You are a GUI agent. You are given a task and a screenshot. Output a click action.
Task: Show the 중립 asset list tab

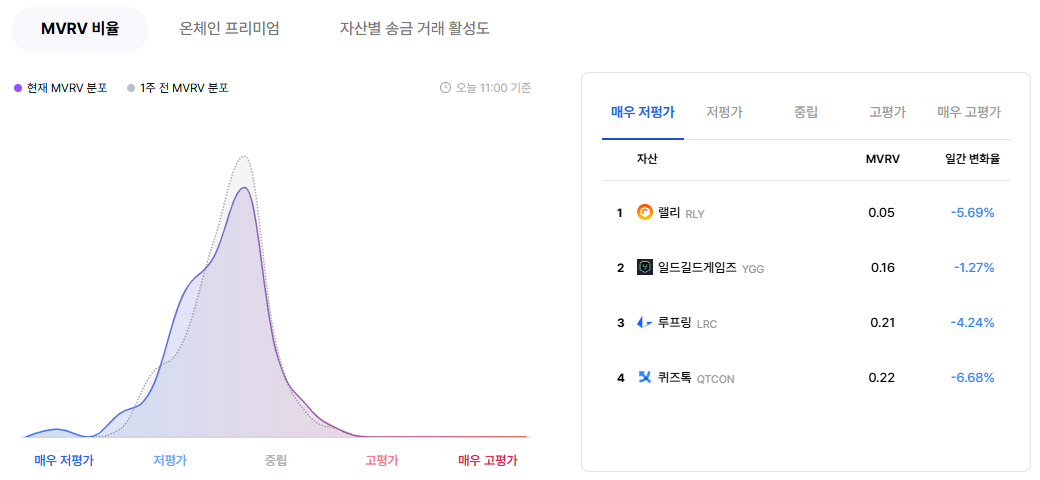tap(806, 112)
